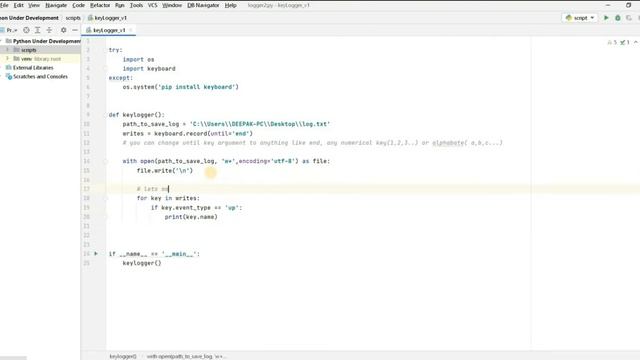This screenshot has height=360, width=640.
Task: Open the File menu
Action: [4, 5]
